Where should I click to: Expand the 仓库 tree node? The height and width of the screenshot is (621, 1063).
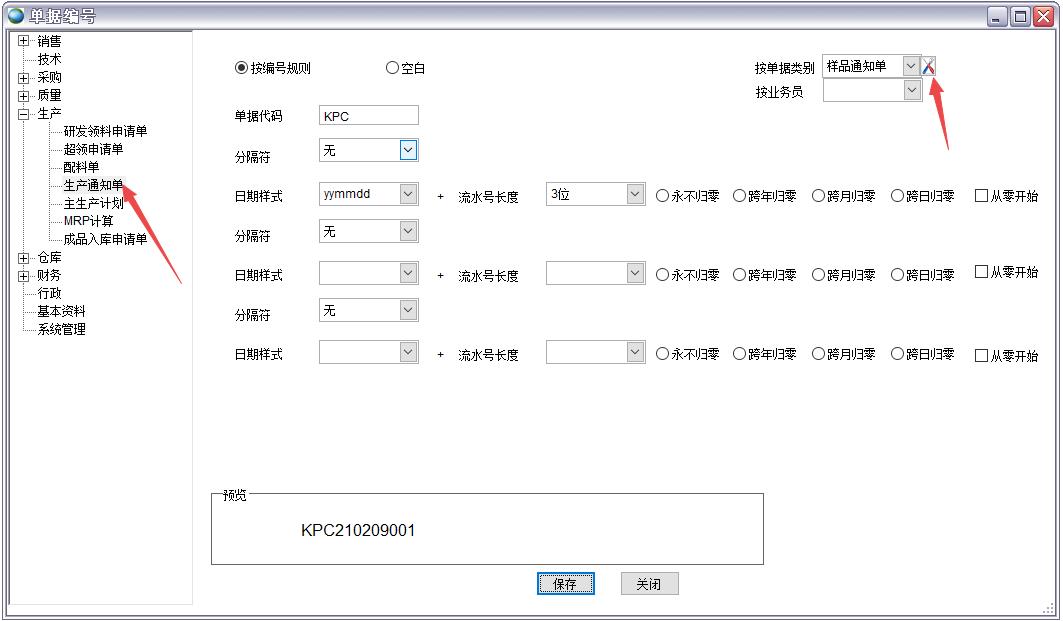pos(22,257)
